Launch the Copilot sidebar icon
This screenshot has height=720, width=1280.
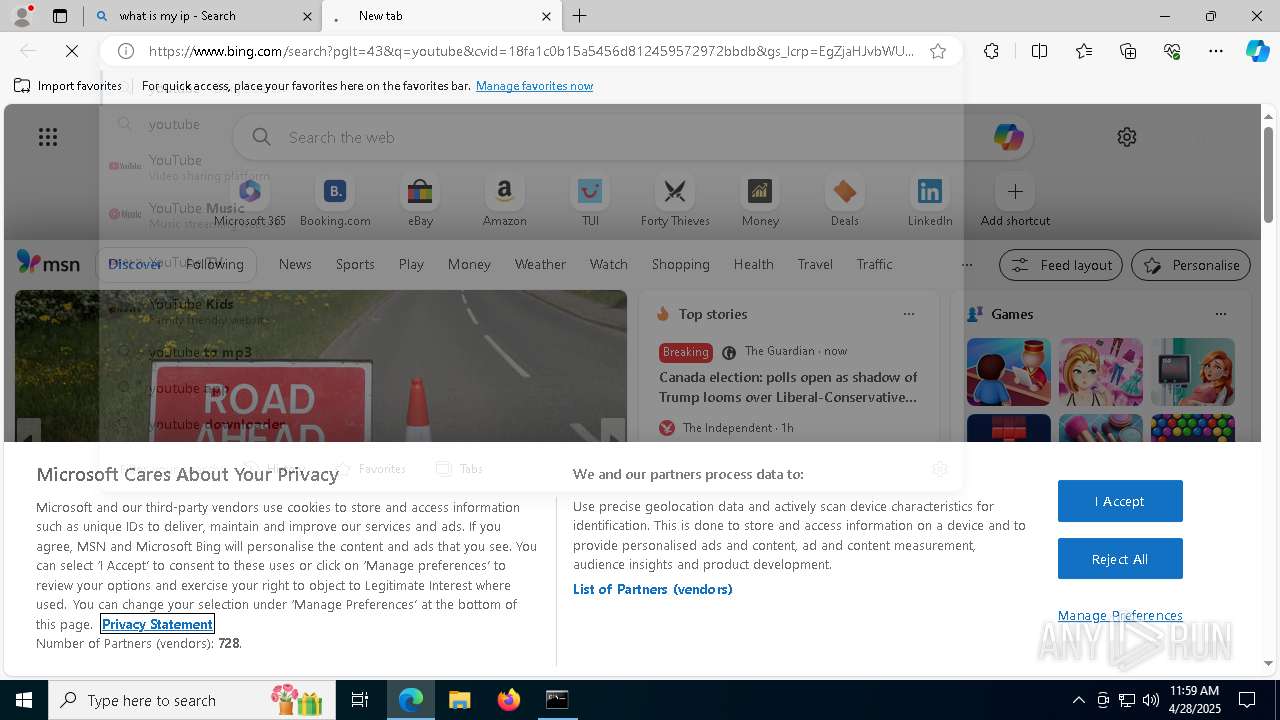pos(1257,51)
